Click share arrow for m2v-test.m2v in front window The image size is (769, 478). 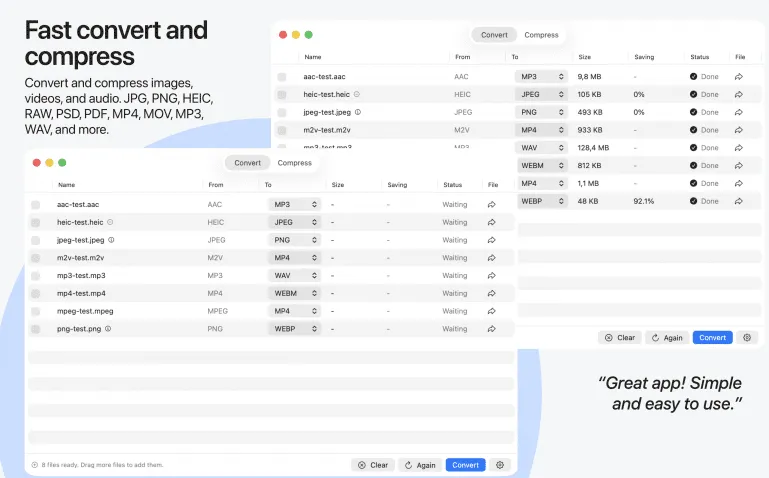(x=491, y=258)
